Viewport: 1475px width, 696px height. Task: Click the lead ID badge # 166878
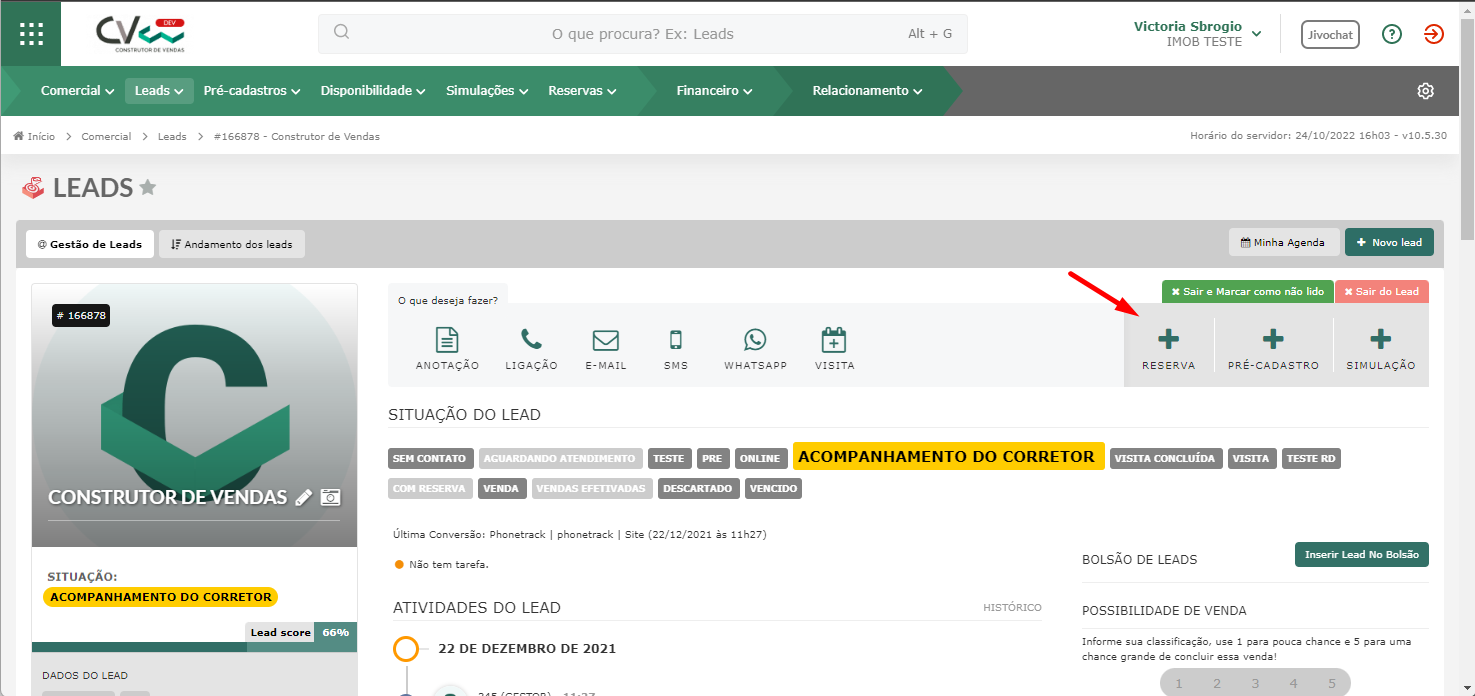click(81, 315)
